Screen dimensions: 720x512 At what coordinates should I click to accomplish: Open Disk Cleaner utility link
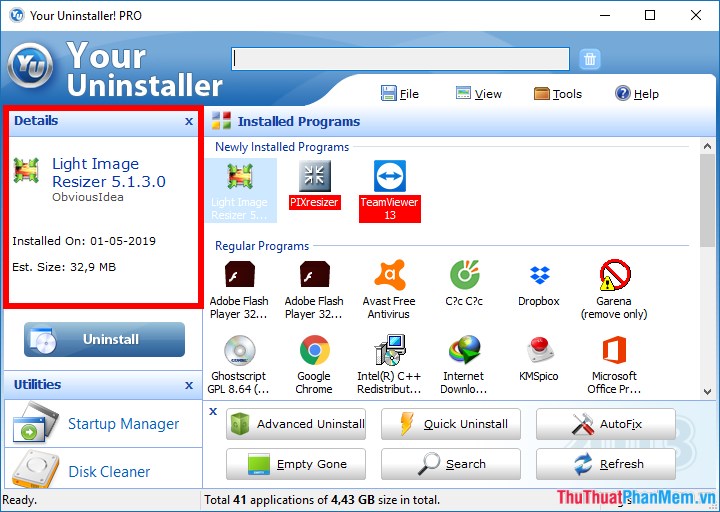(109, 472)
